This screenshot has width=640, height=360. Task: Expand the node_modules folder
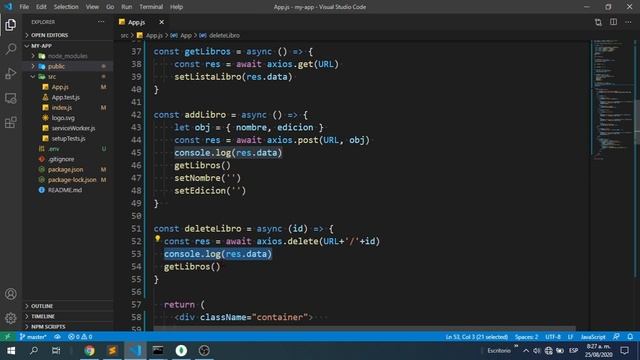68,56
